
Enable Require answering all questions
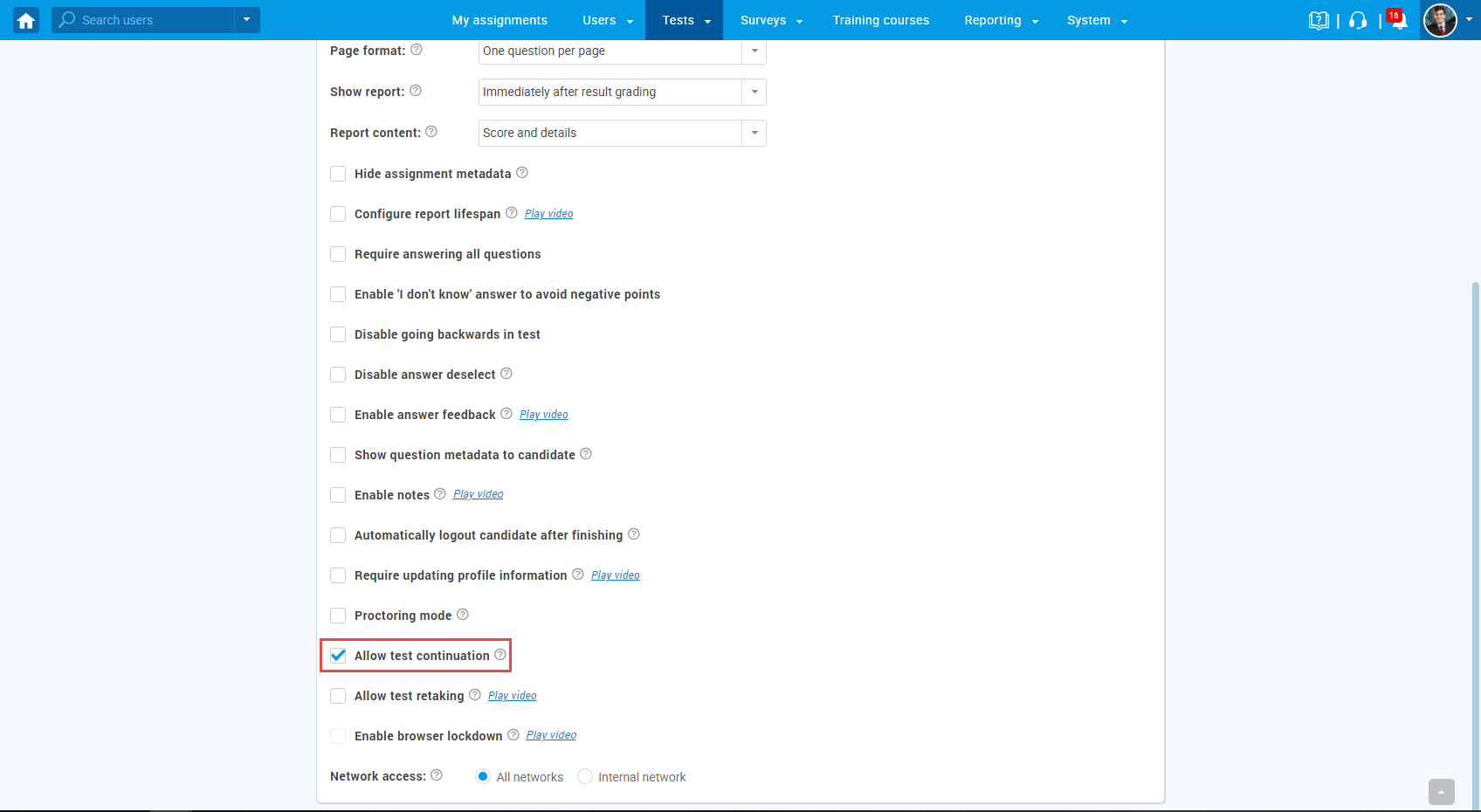click(338, 254)
